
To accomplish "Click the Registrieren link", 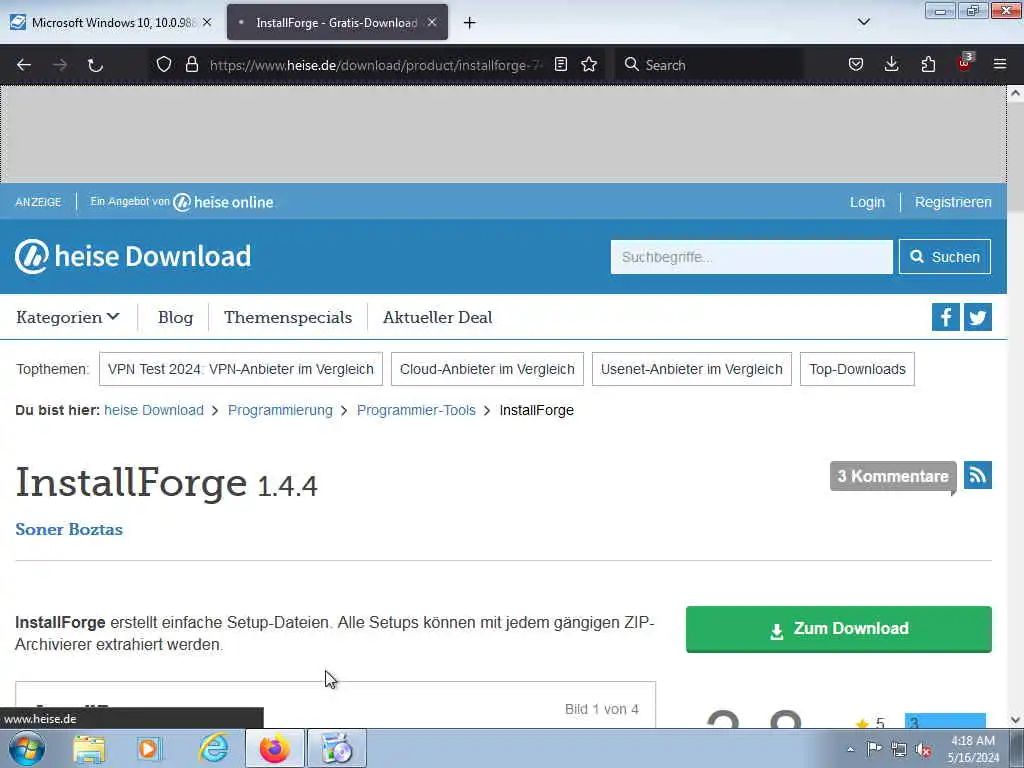I will [953, 202].
